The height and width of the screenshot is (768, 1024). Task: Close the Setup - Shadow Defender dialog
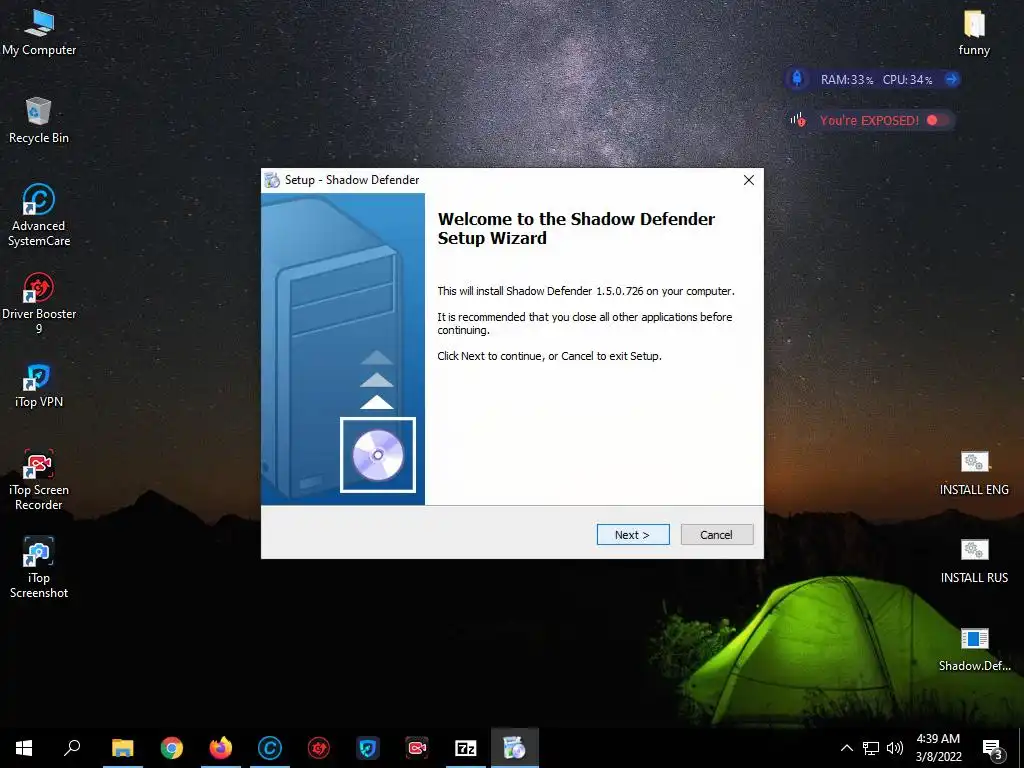[x=748, y=180]
